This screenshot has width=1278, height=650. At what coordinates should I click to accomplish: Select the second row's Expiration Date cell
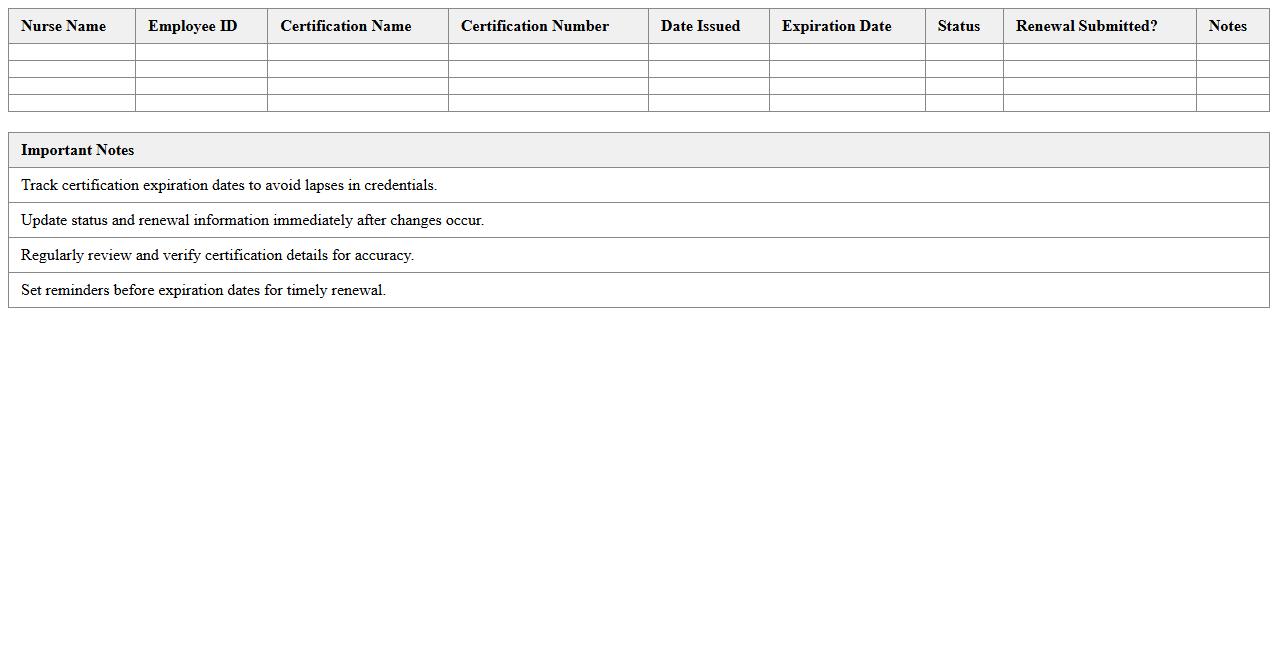(846, 69)
